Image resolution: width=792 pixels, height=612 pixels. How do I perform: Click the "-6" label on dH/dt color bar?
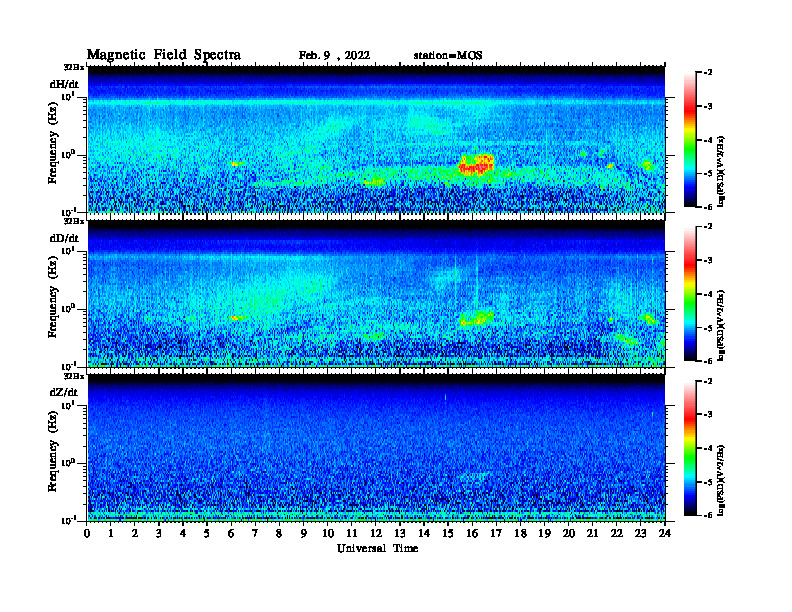coord(708,207)
